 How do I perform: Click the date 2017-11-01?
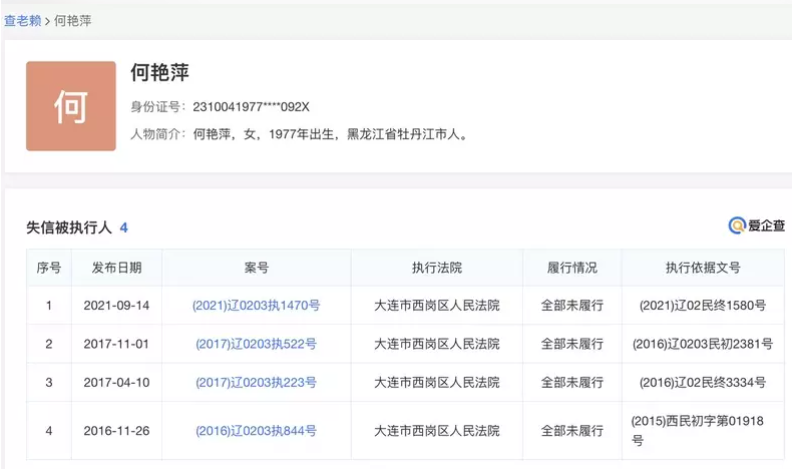[x=117, y=344]
